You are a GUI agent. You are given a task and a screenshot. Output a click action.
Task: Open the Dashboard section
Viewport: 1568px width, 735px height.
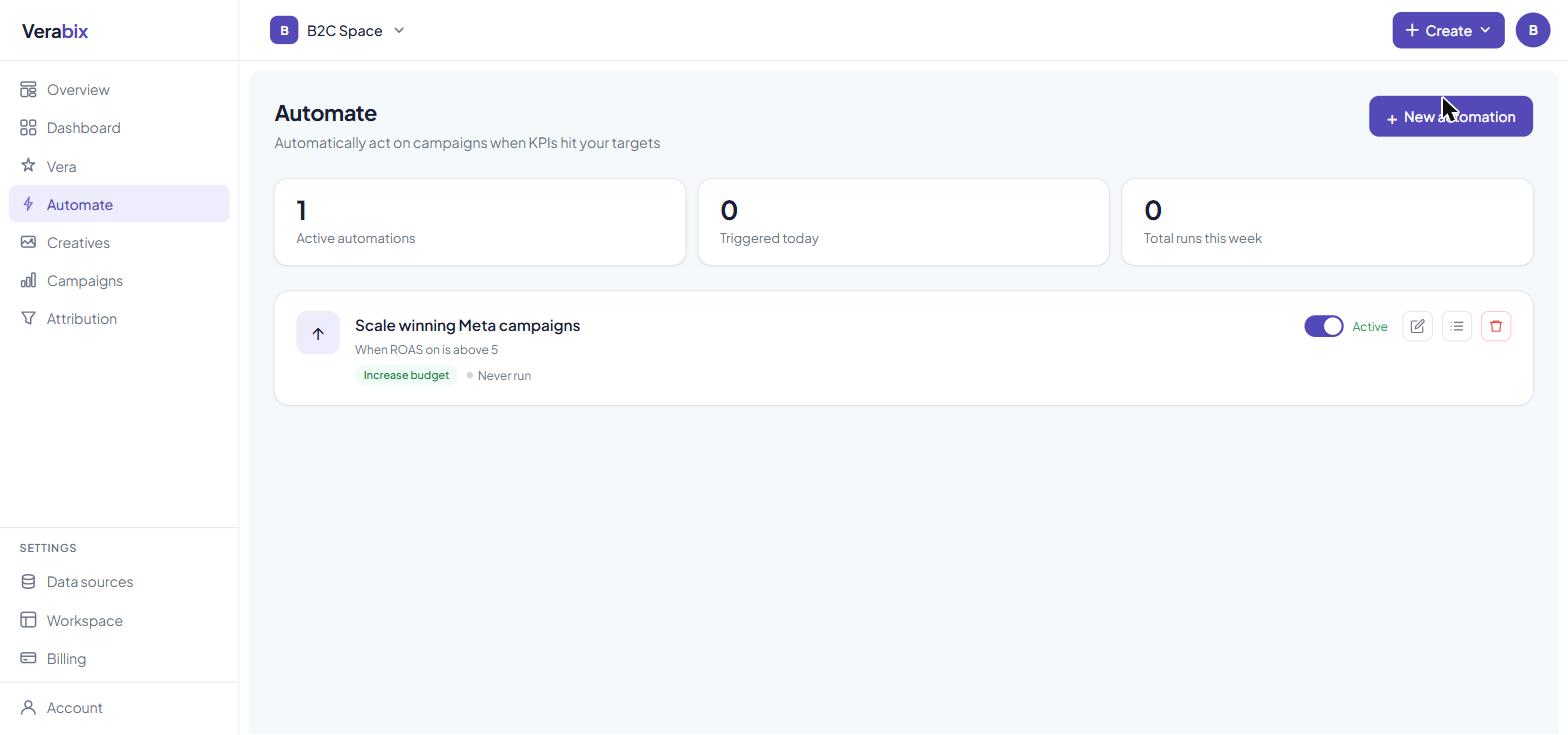[119, 128]
